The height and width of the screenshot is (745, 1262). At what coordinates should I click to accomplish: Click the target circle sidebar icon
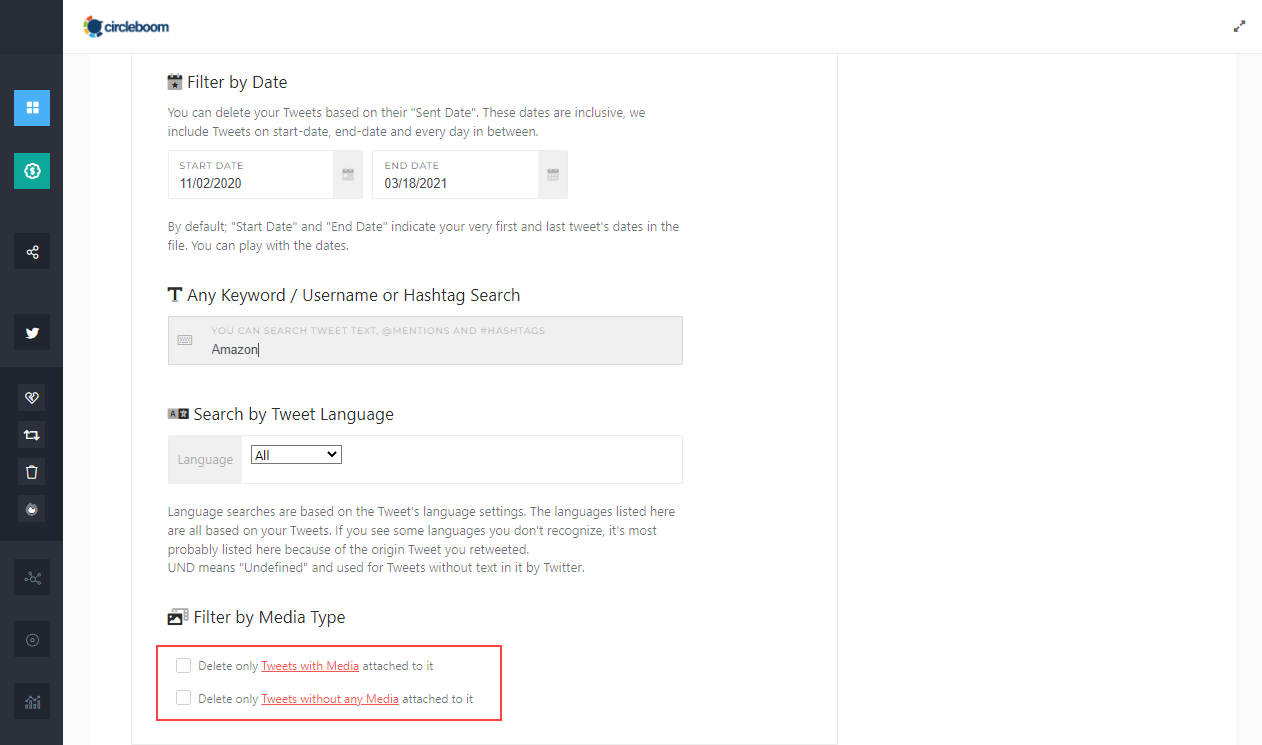tap(32, 639)
